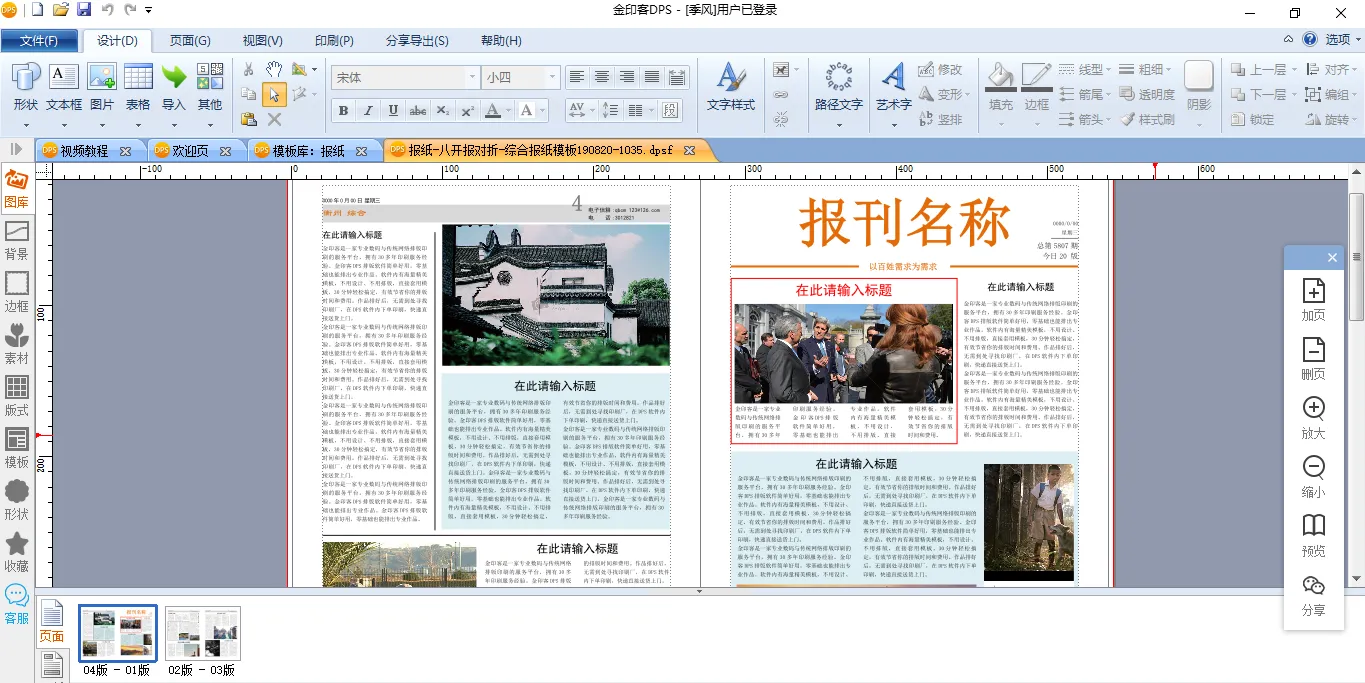Toggle underline text formatting
Screen dimensions: 1365x683
click(393, 111)
